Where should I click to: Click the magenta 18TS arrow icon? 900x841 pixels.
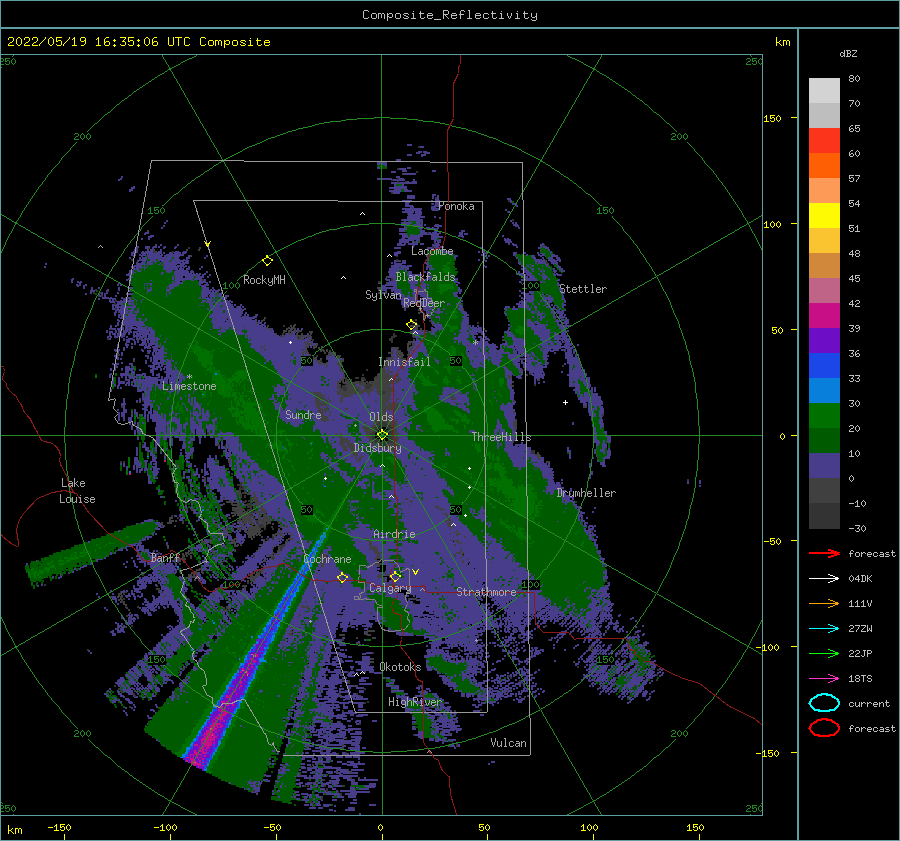[x=824, y=679]
